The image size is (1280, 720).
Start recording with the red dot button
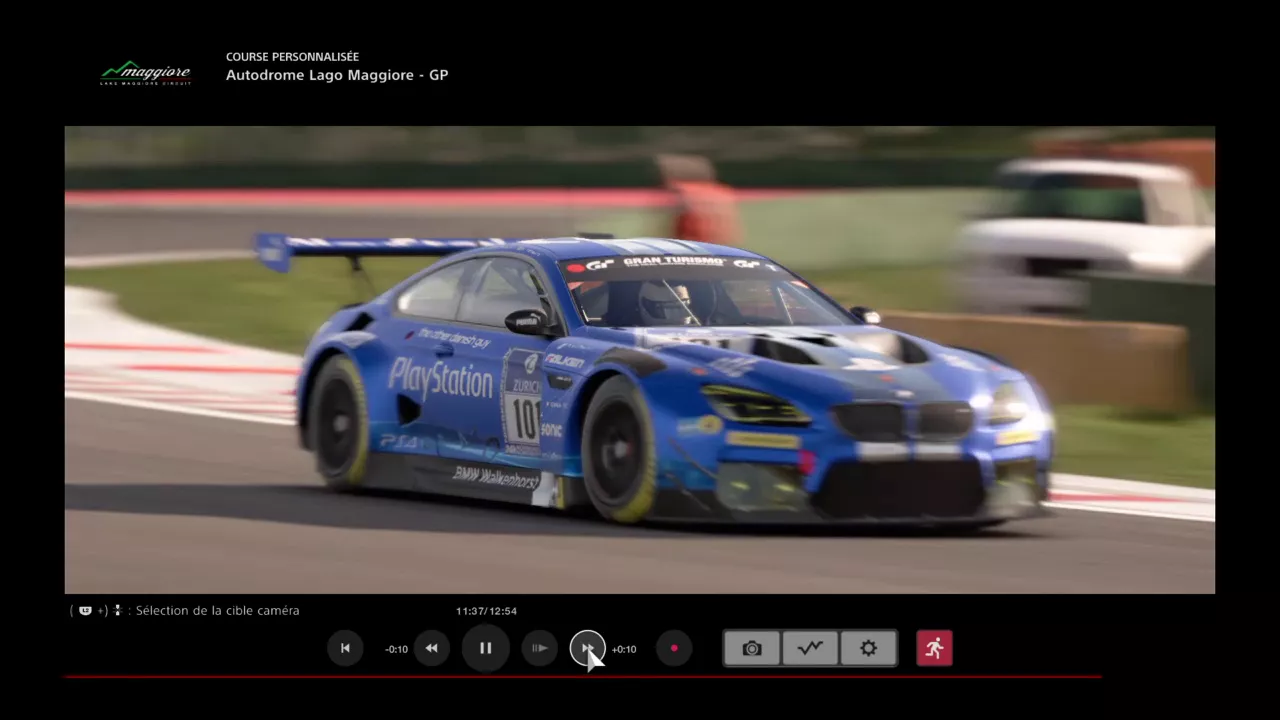[x=674, y=648]
